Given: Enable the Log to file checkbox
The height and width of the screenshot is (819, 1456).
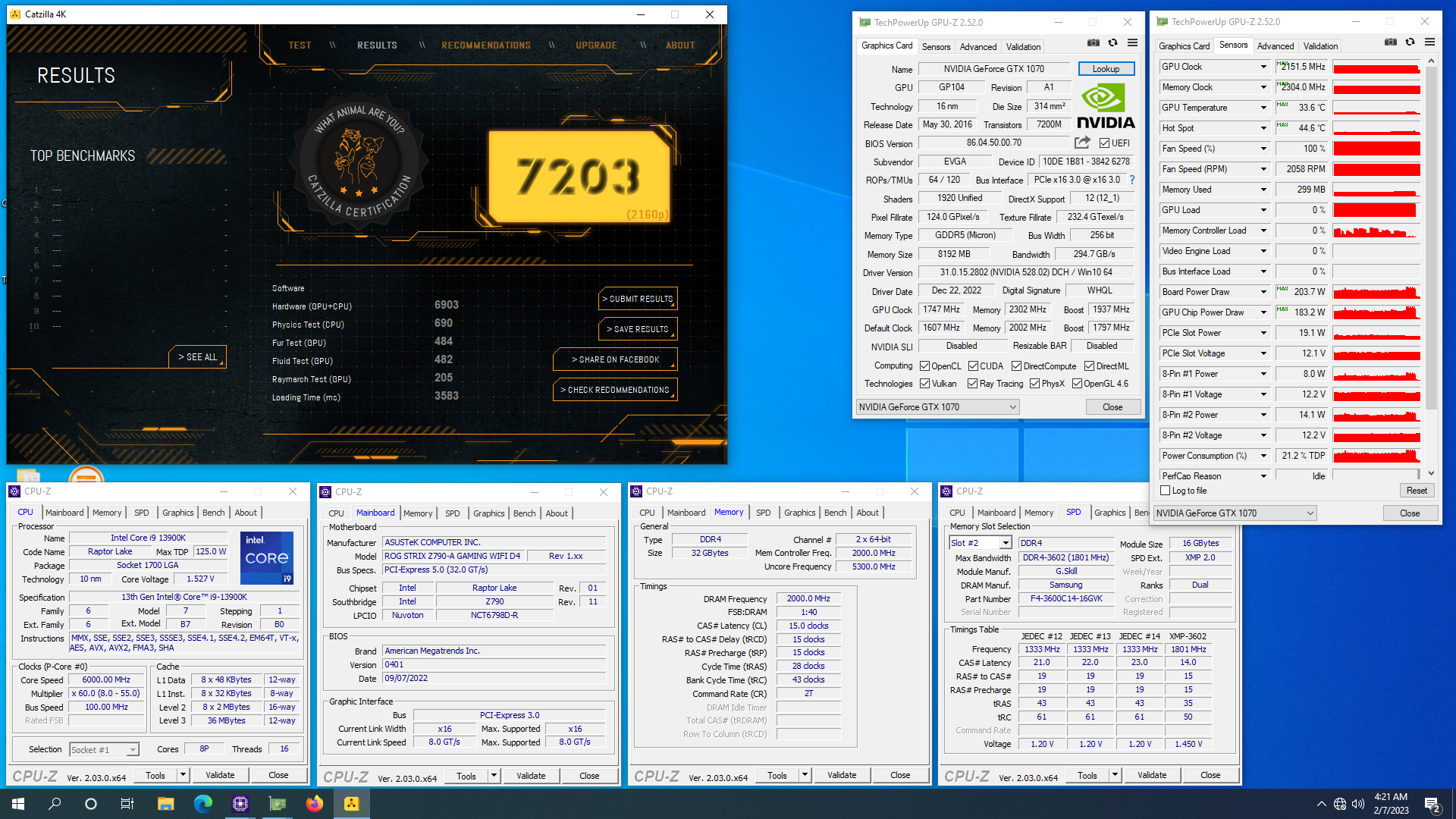Looking at the screenshot, I should [x=1166, y=491].
